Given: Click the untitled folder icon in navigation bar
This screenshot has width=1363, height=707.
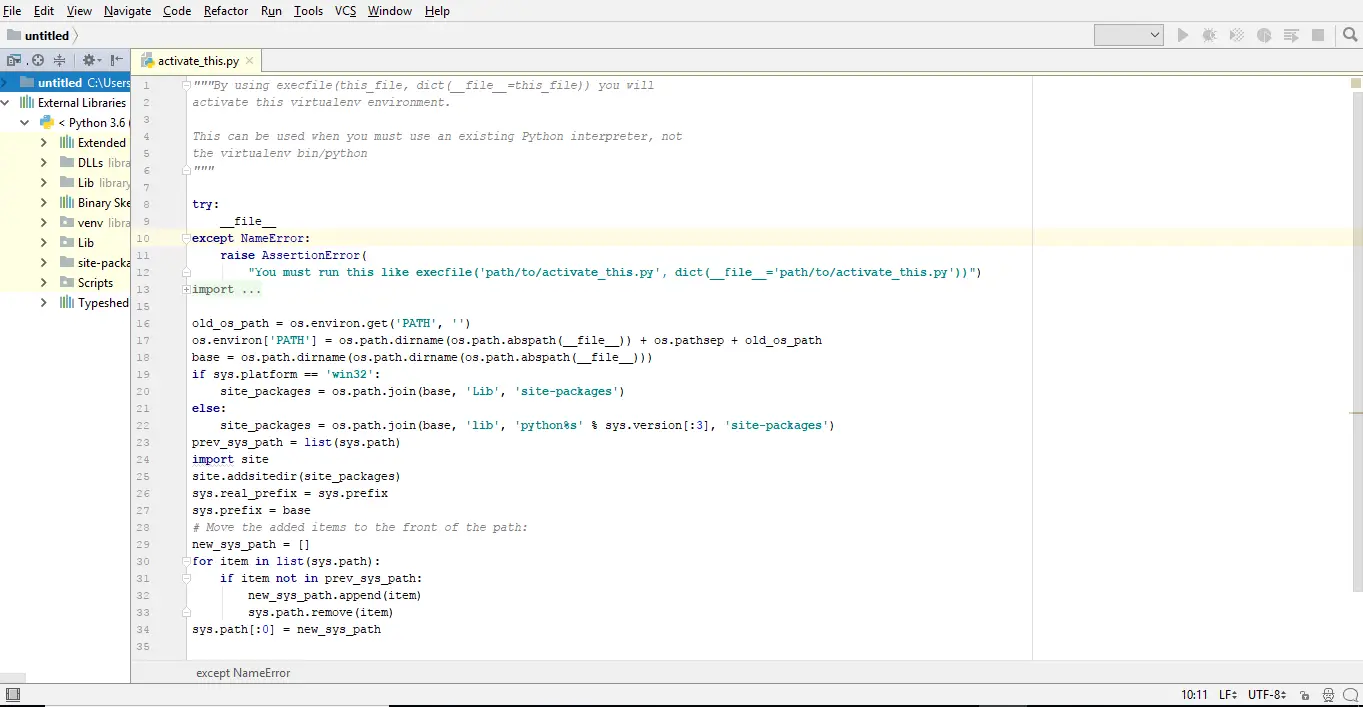Looking at the screenshot, I should click(14, 35).
